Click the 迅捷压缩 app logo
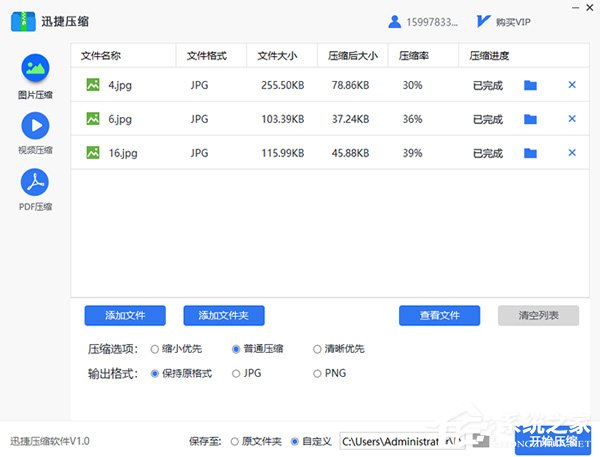 23,21
